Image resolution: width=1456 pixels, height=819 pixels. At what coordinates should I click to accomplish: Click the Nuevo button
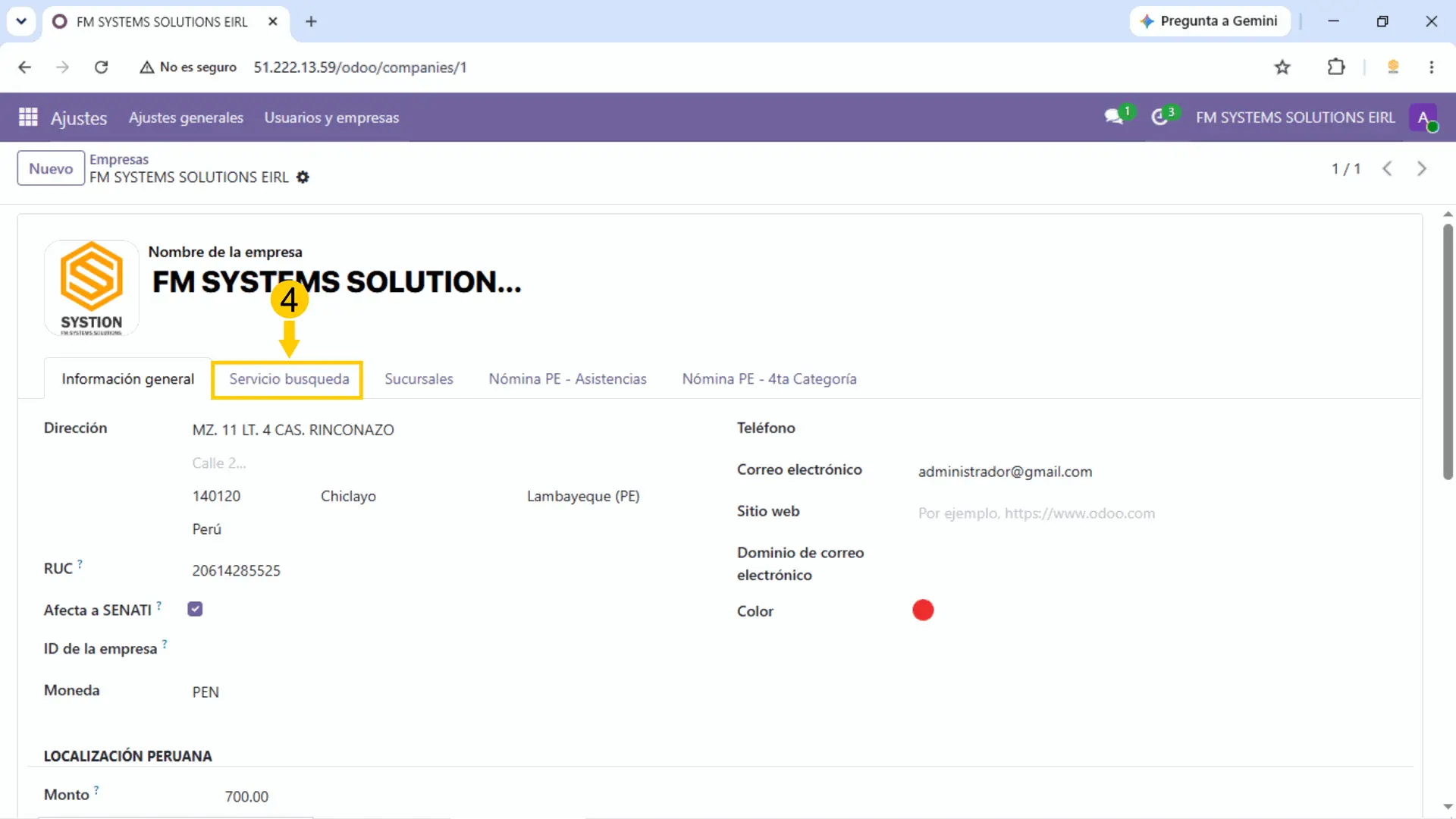51,168
